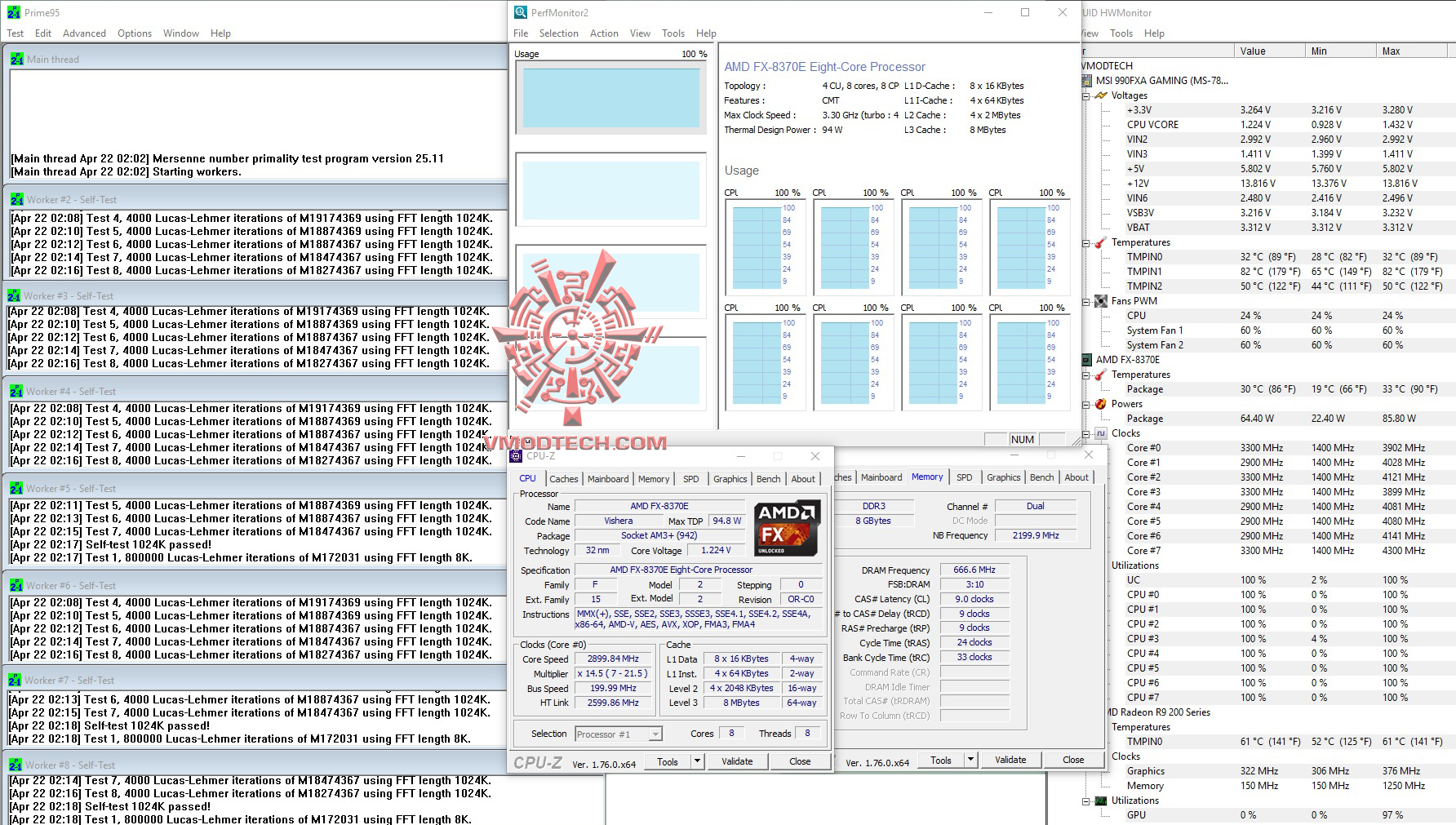Viewport: 1456px width, 825px height.
Task: Click the Prime95 application icon in its title bar
Action: 13,12
